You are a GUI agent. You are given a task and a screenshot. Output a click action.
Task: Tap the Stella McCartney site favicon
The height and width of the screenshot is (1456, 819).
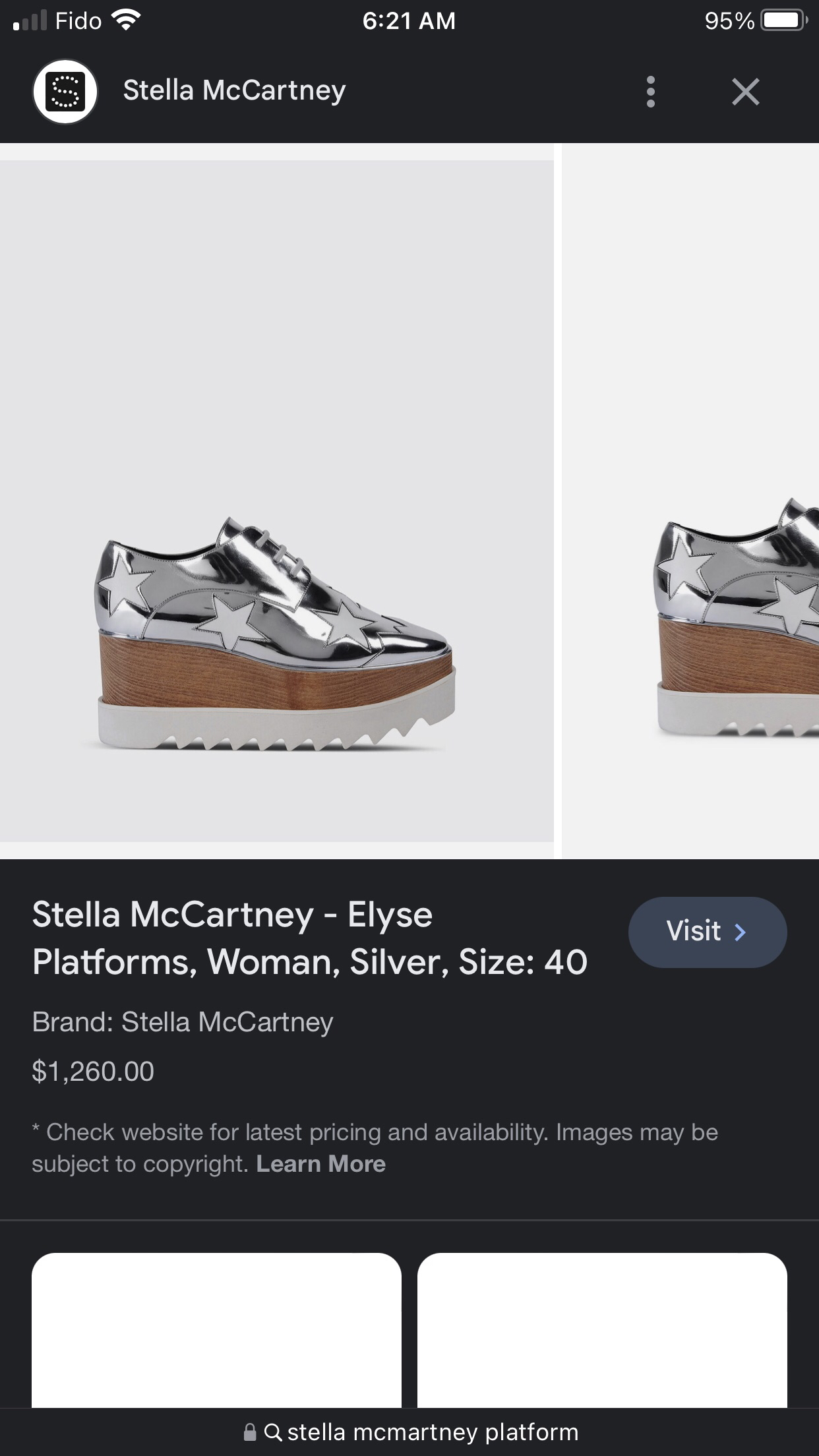(65, 91)
